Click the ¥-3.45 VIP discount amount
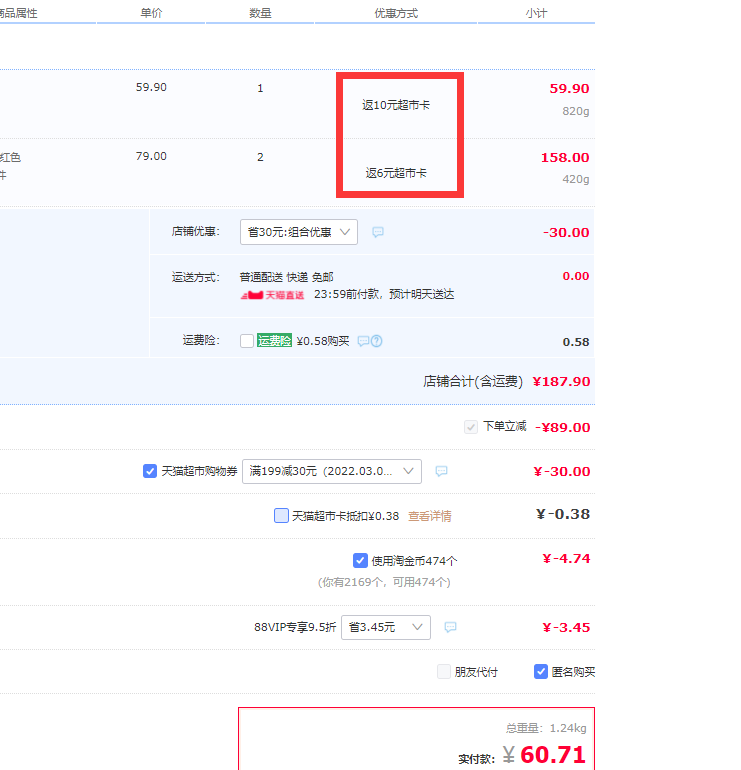This screenshot has height=770, width=741. coord(566,628)
